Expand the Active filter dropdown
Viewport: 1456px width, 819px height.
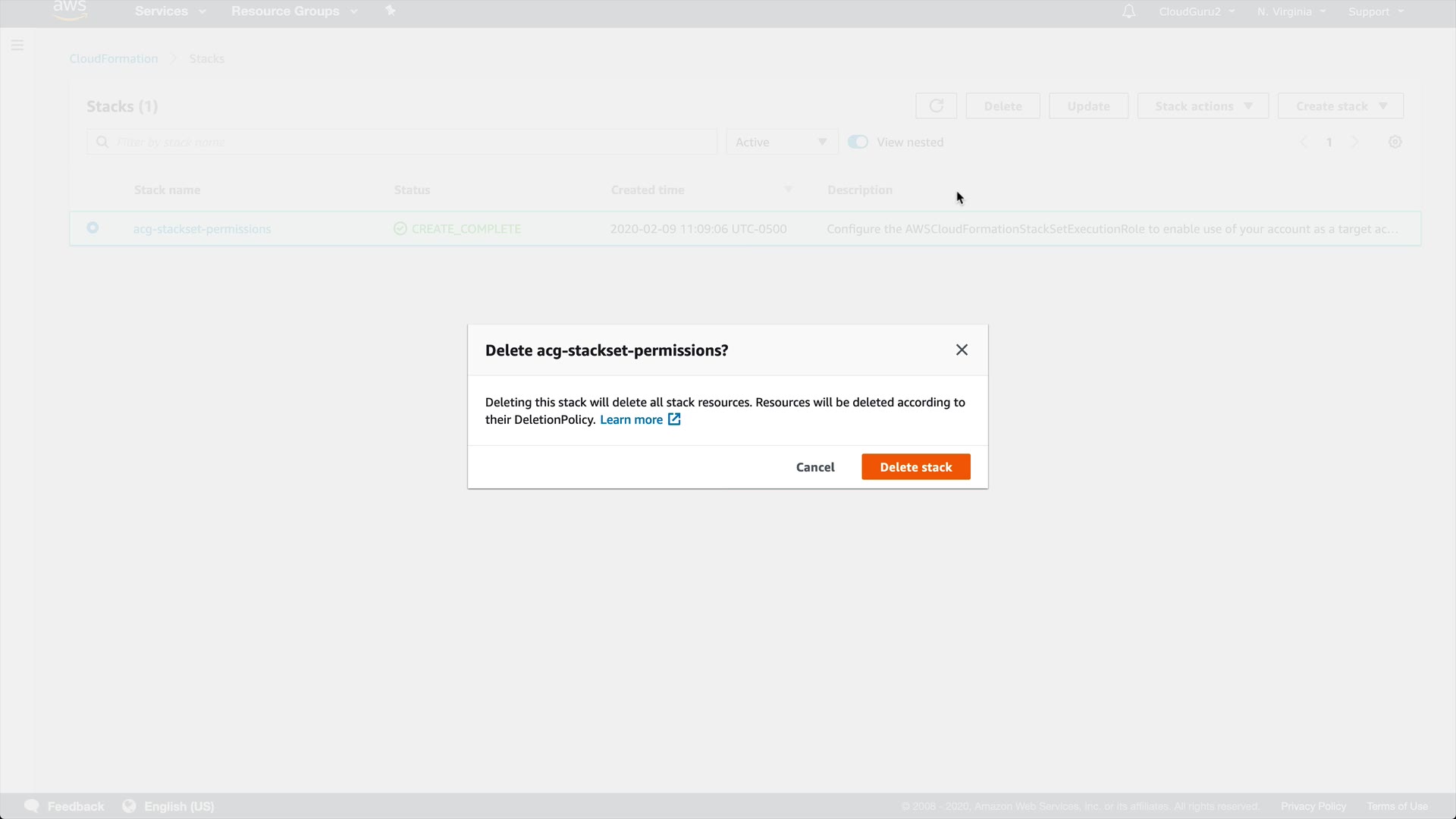coord(781,142)
